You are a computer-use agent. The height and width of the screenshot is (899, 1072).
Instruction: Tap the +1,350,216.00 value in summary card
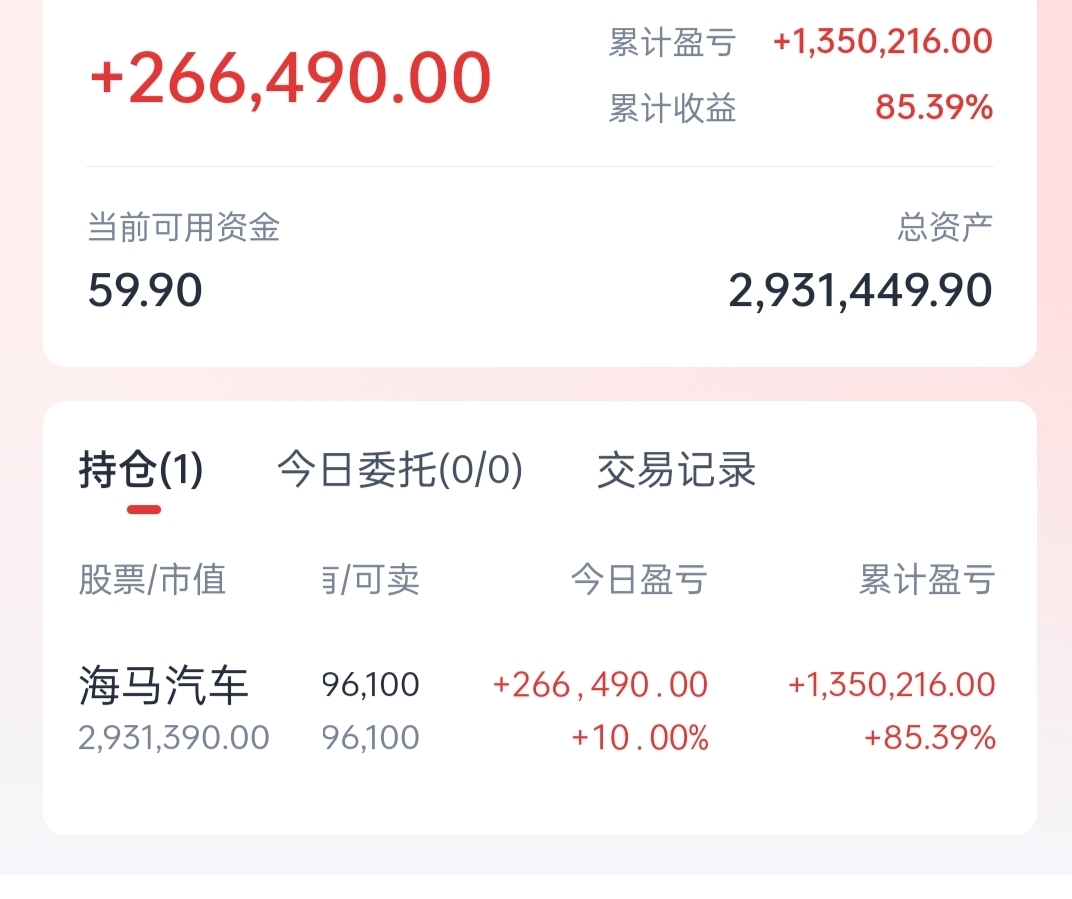point(883,42)
